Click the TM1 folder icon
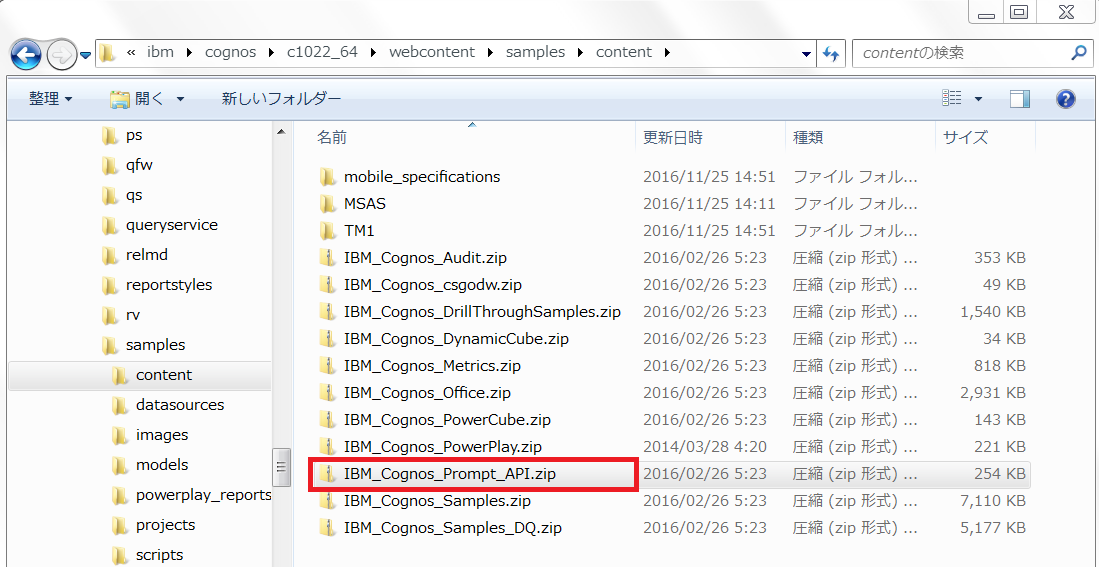The height and width of the screenshot is (567, 1099). tap(327, 231)
